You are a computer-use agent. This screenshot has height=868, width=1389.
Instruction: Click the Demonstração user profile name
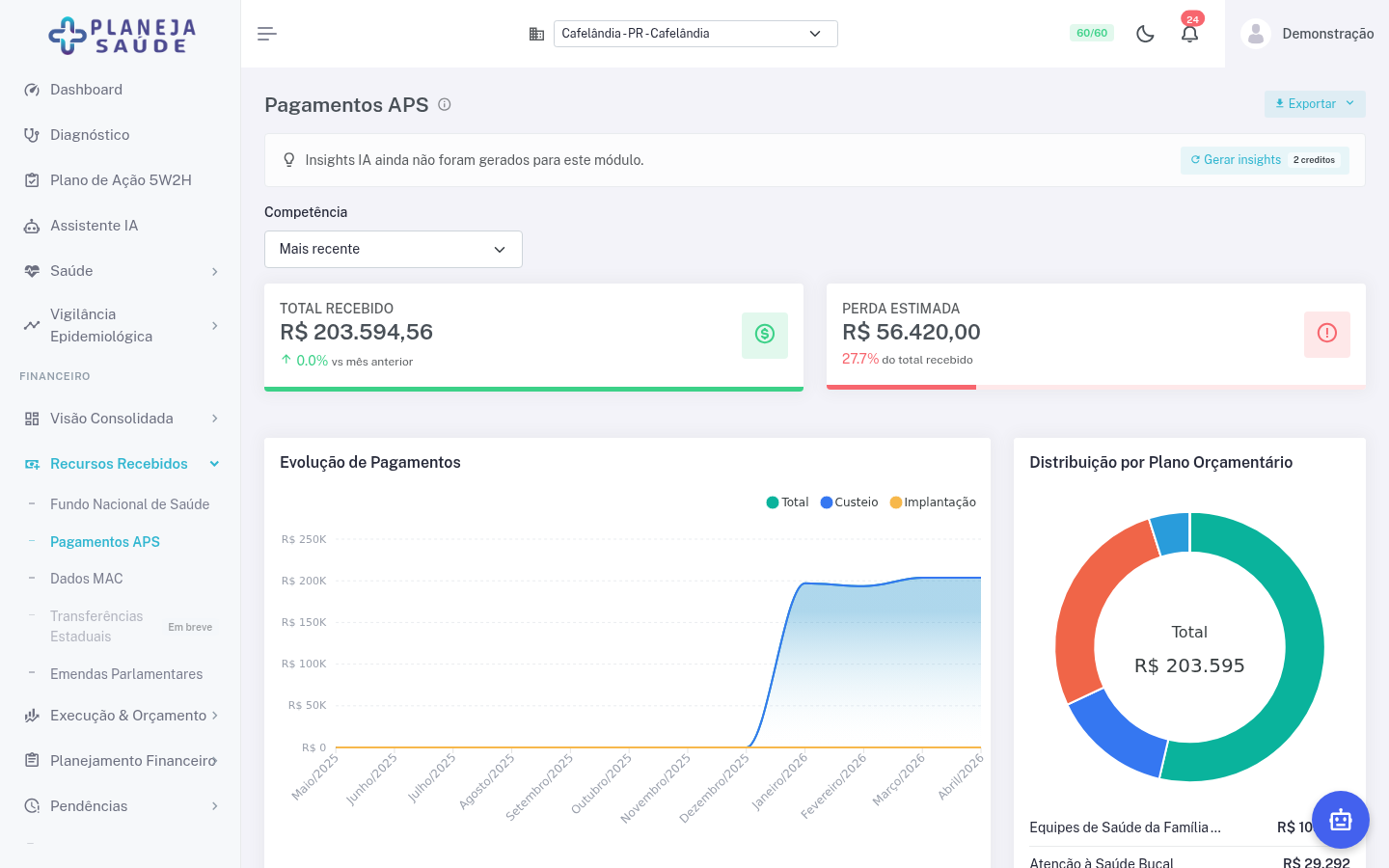pos(1328,34)
